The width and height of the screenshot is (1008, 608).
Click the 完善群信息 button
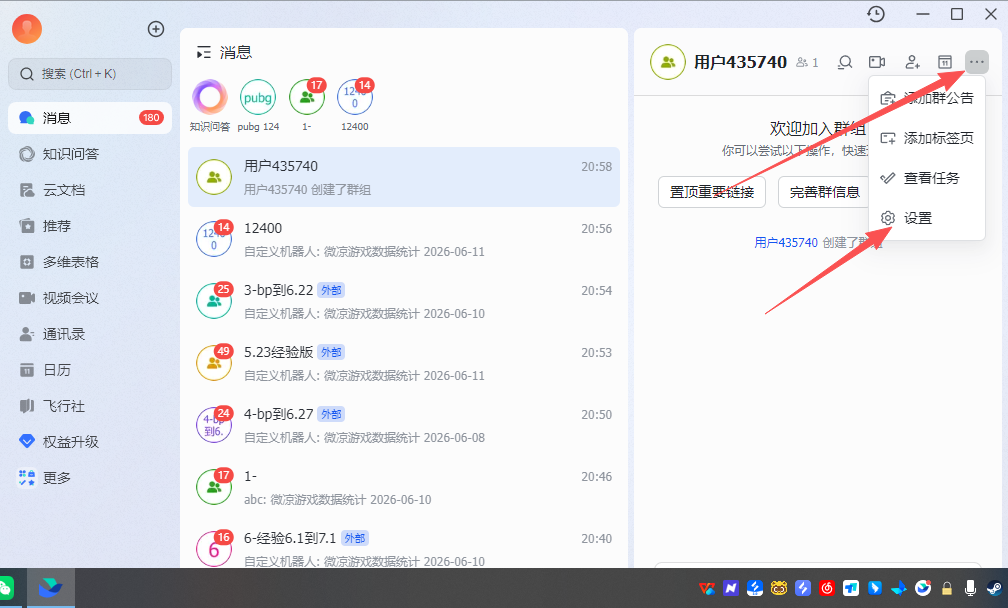(x=825, y=192)
